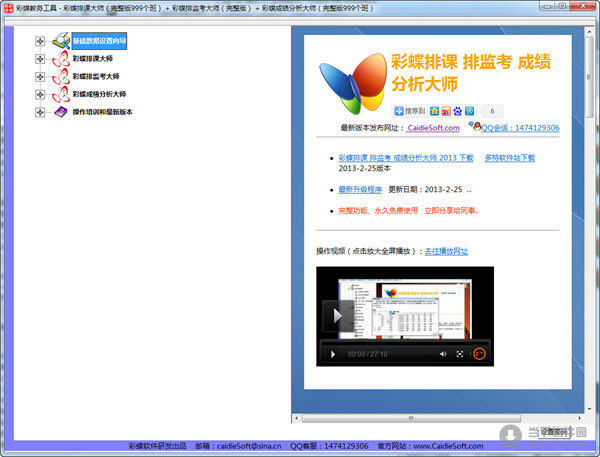The image size is (600, 457).
Task: Click the horizontal scrollbar left arrow
Action: click(x=296, y=418)
